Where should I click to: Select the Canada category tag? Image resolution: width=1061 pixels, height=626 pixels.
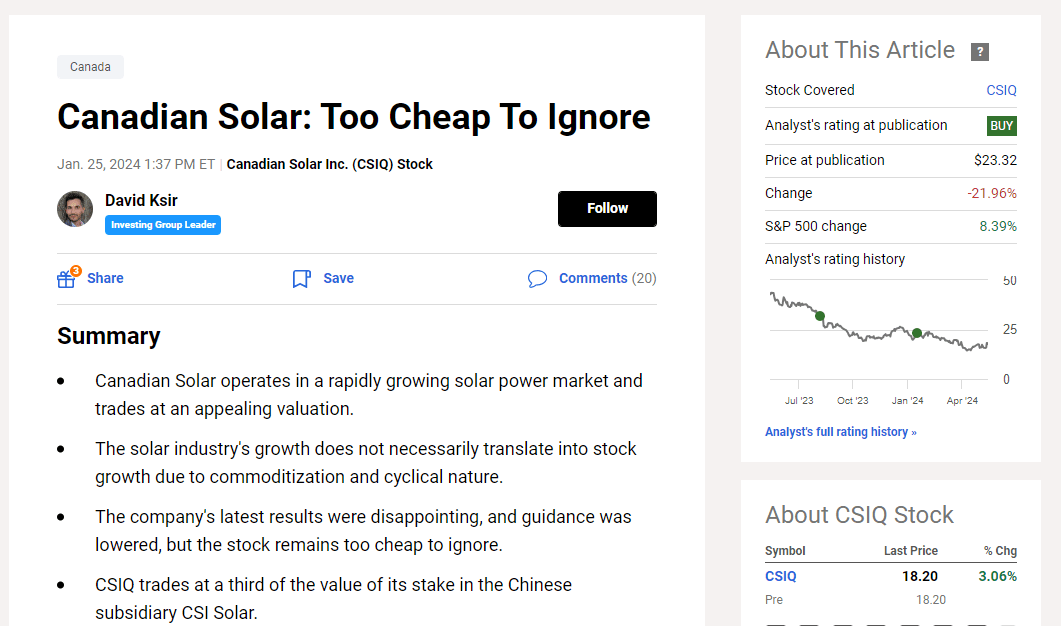click(90, 66)
